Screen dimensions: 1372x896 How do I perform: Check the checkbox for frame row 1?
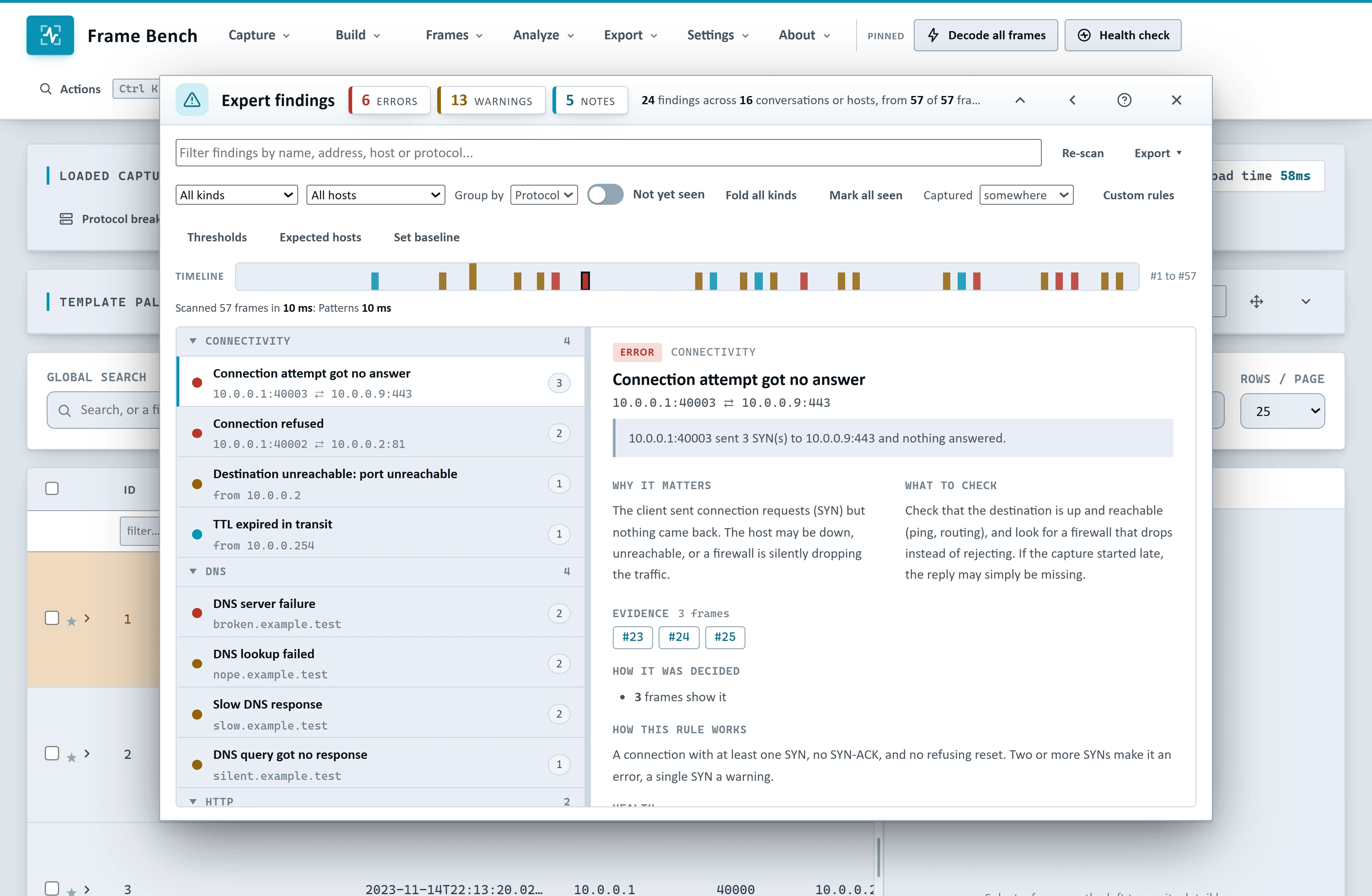tap(52, 618)
